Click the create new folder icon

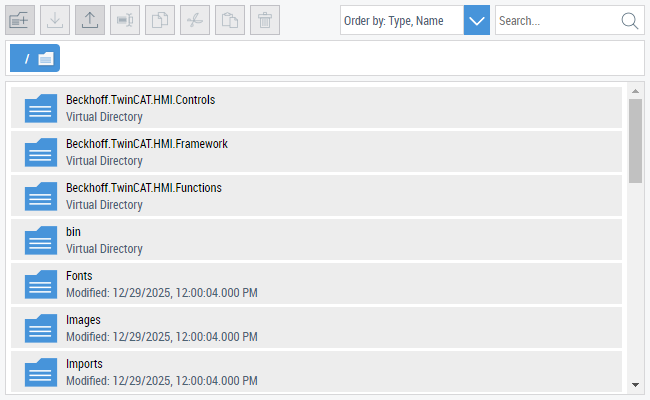pyautogui.click(x=20, y=20)
